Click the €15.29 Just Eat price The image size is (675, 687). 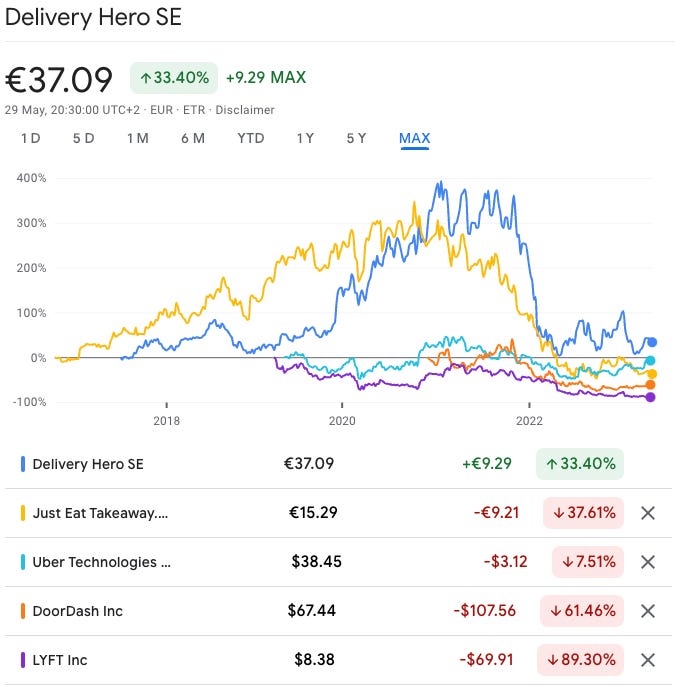coord(313,513)
